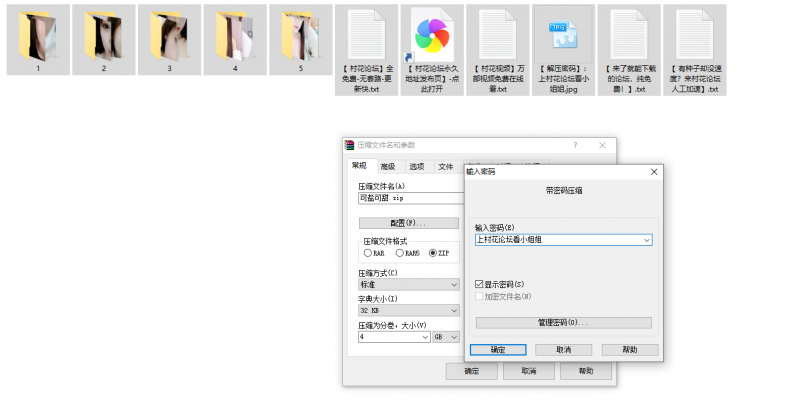Choose the RAR5 archive format option

398,253
